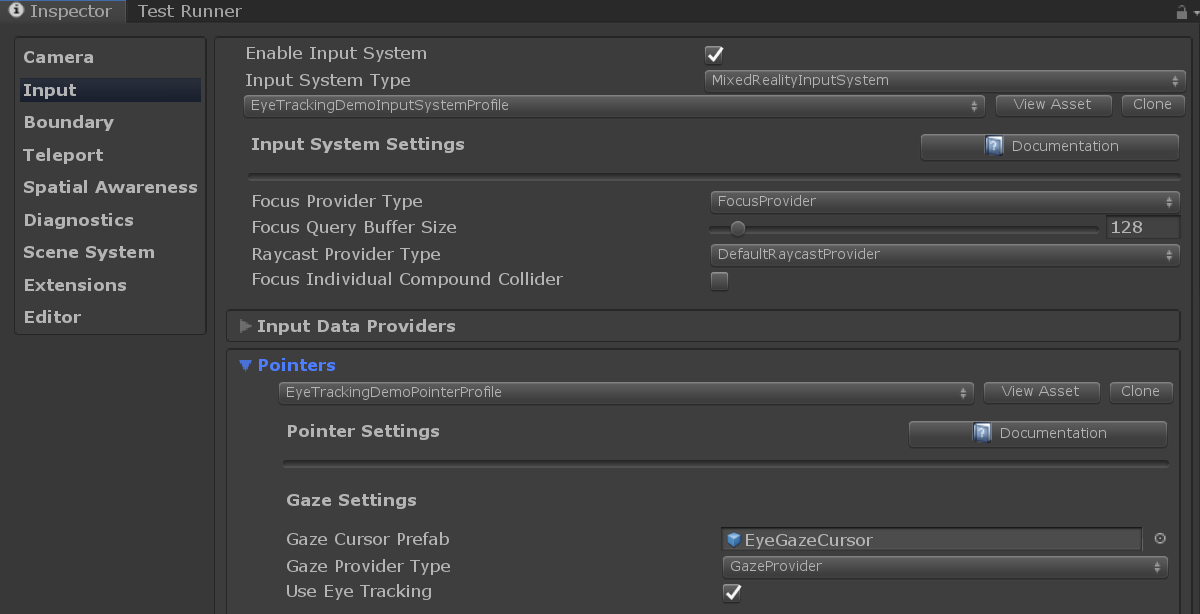This screenshot has height=614, width=1200.
Task: Open Pointer Settings Documentation
Action: (x=1038, y=433)
